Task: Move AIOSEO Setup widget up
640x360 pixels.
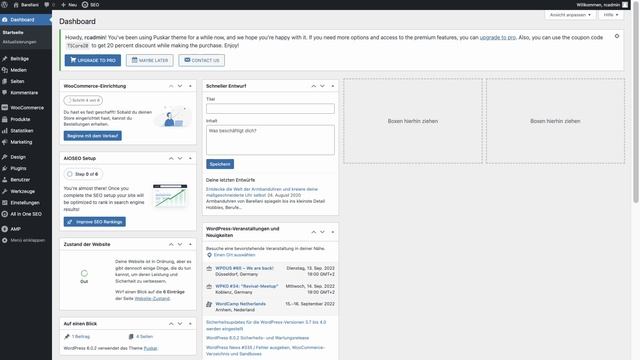Action: (171, 158)
